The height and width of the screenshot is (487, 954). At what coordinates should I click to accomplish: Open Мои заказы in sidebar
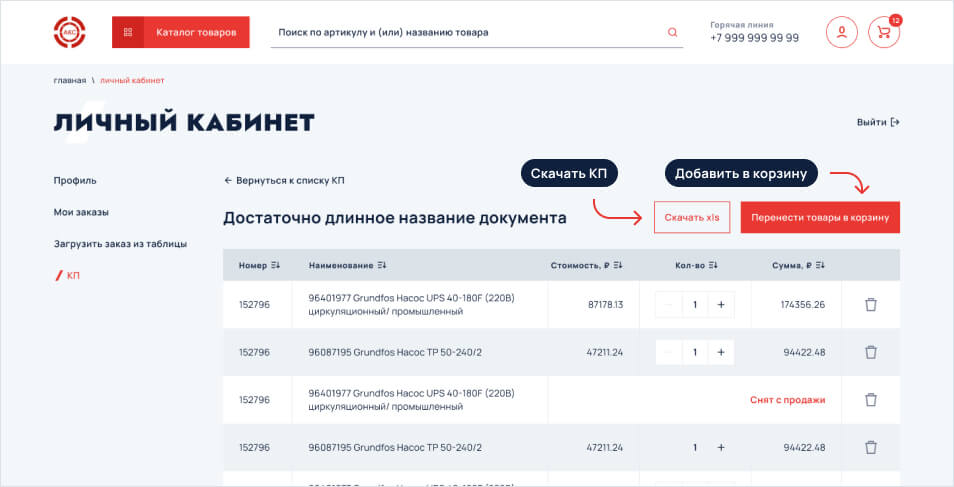81,212
